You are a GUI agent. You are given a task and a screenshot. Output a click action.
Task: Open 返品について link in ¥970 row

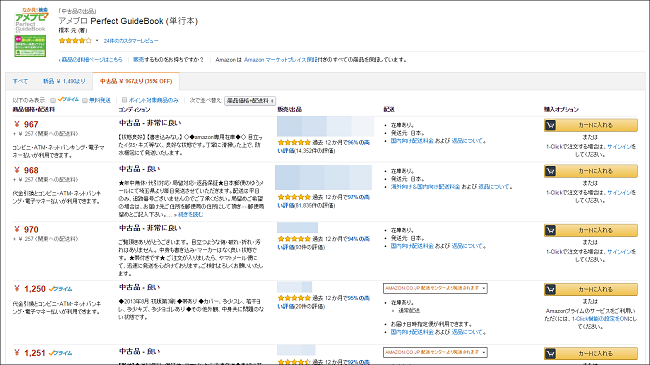click(x=468, y=246)
